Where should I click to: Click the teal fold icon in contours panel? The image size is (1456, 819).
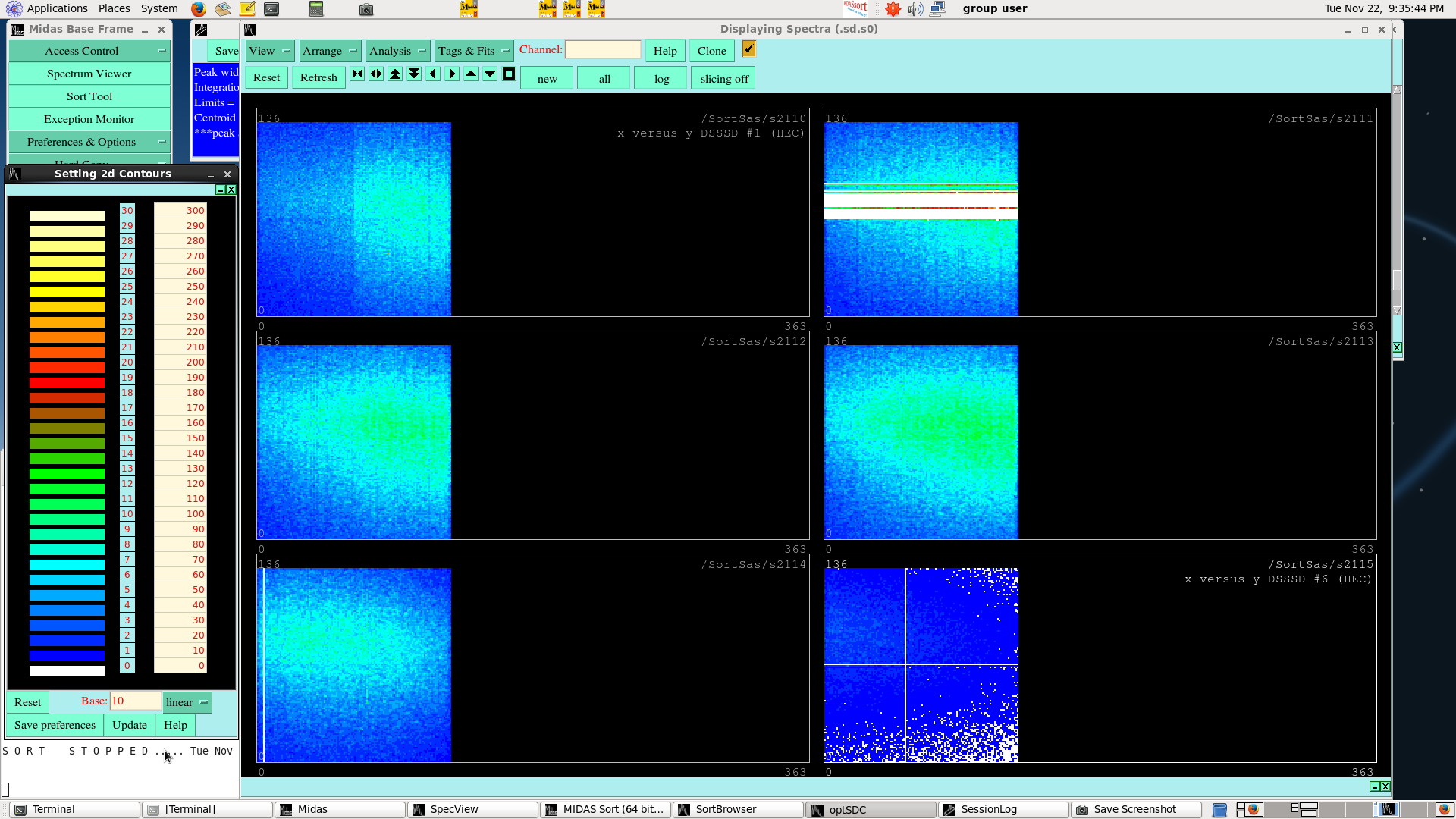point(221,190)
